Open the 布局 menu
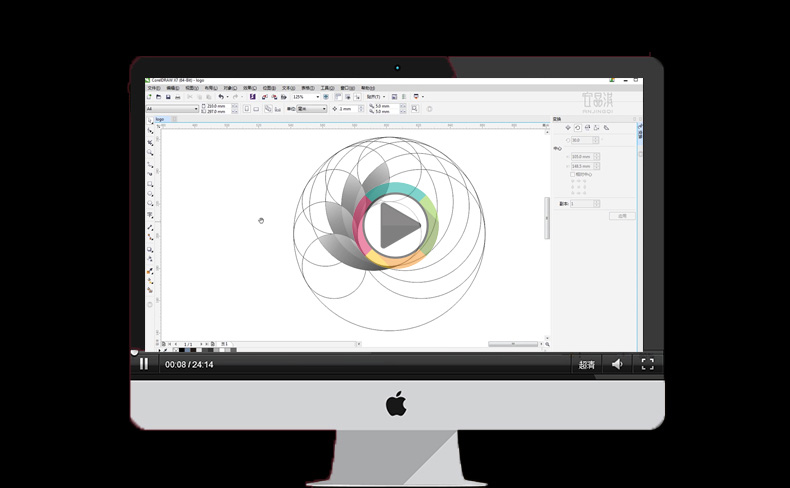The image size is (790, 488). click(x=211, y=88)
